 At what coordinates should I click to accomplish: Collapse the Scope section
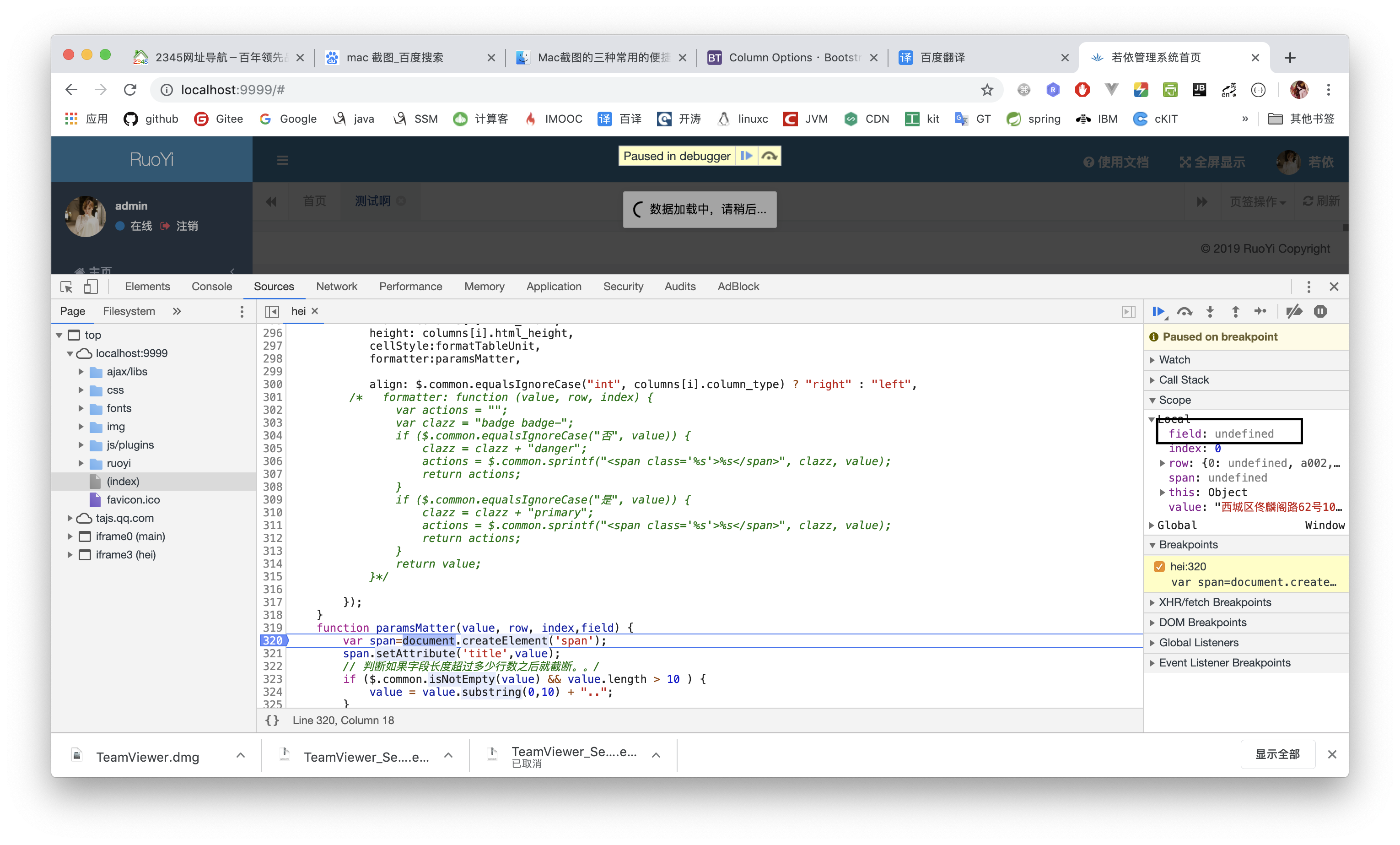[1152, 400]
